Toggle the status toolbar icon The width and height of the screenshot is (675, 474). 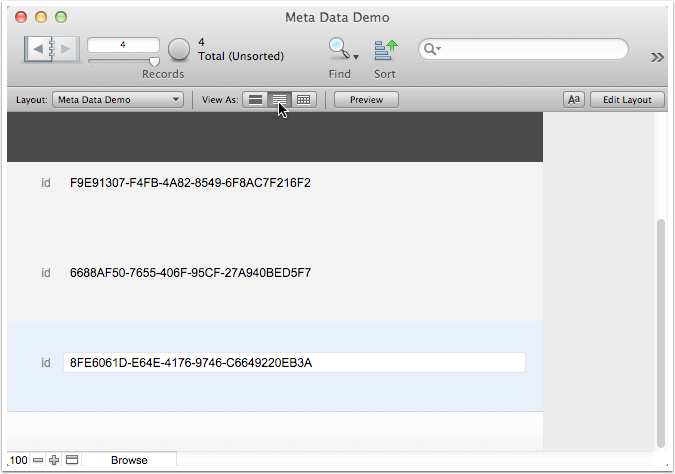pyautogui.click(x=72, y=460)
